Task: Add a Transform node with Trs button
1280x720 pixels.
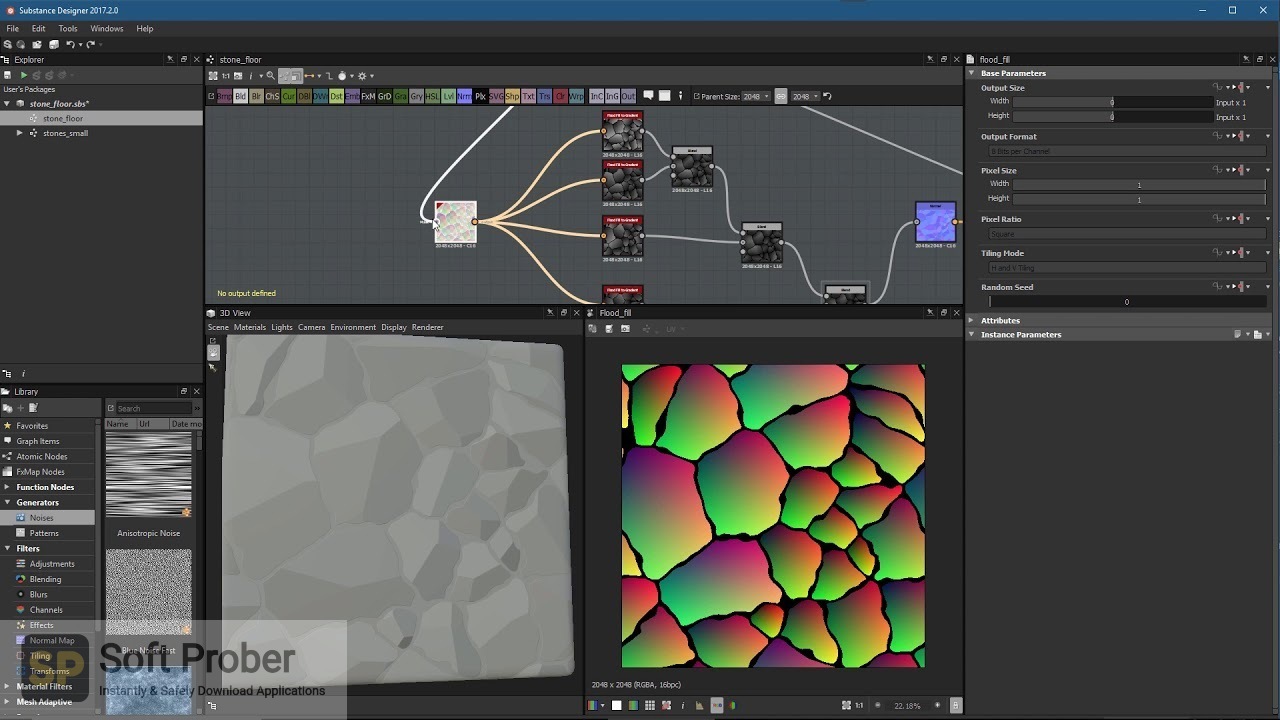Action: point(544,96)
